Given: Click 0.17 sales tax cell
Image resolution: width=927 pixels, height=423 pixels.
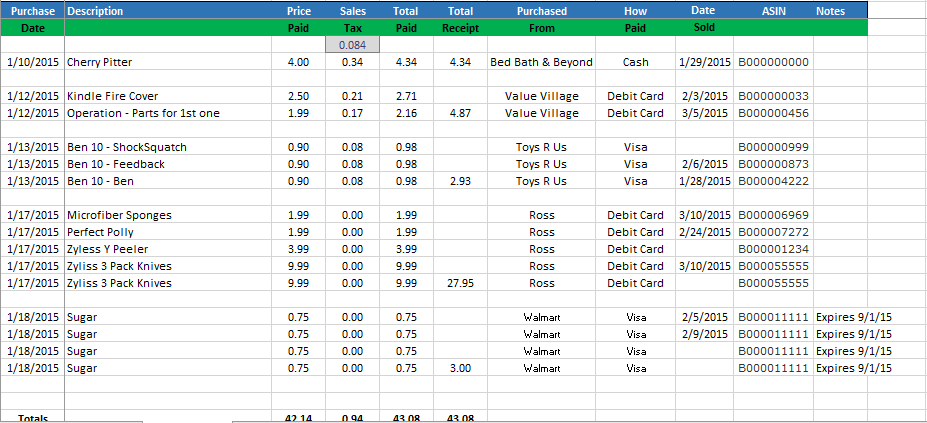Looking at the screenshot, I should point(352,113).
